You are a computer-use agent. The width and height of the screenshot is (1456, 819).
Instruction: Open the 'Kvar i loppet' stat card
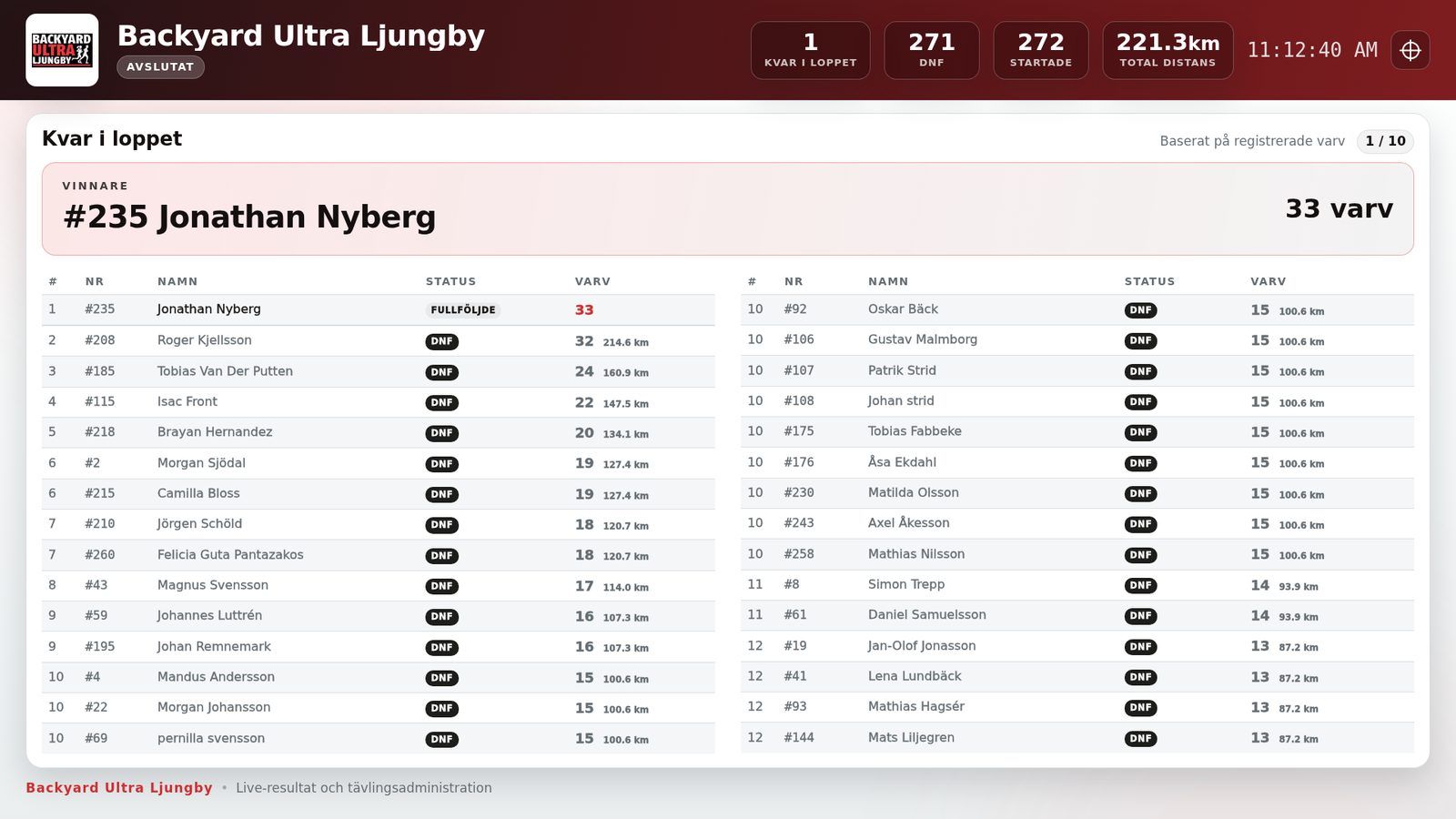click(810, 50)
